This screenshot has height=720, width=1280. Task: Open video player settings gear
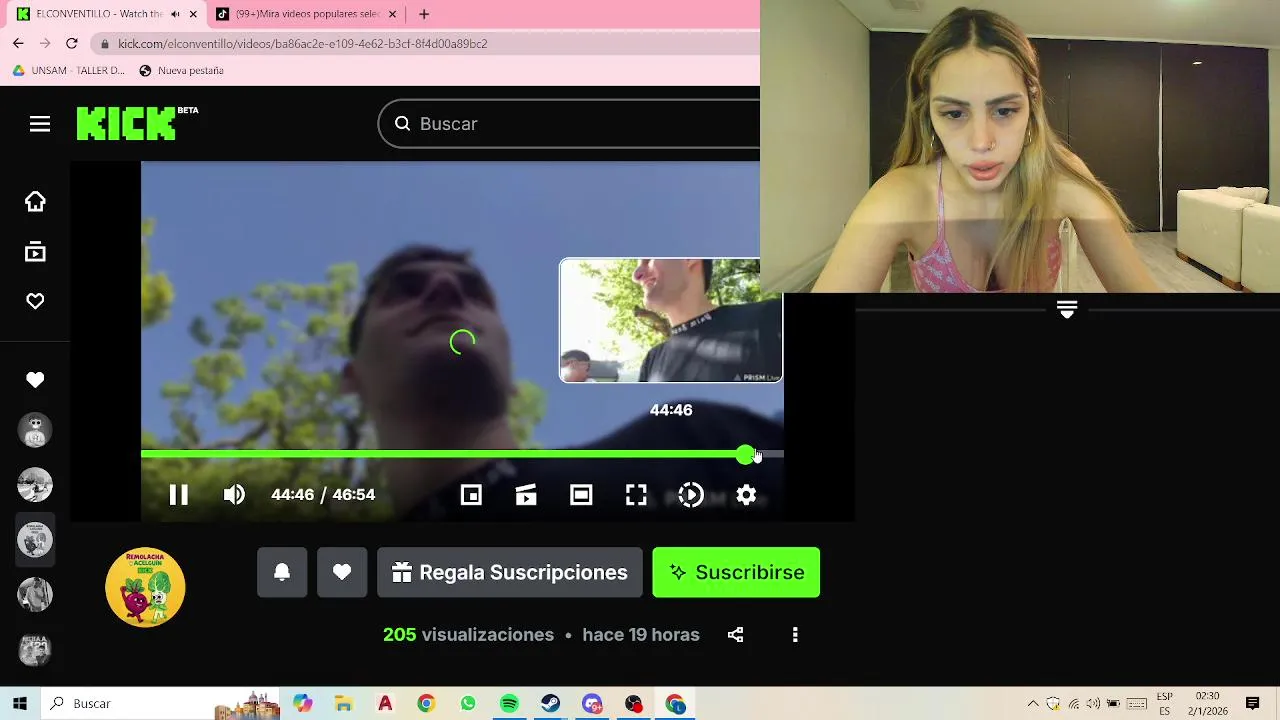point(746,495)
